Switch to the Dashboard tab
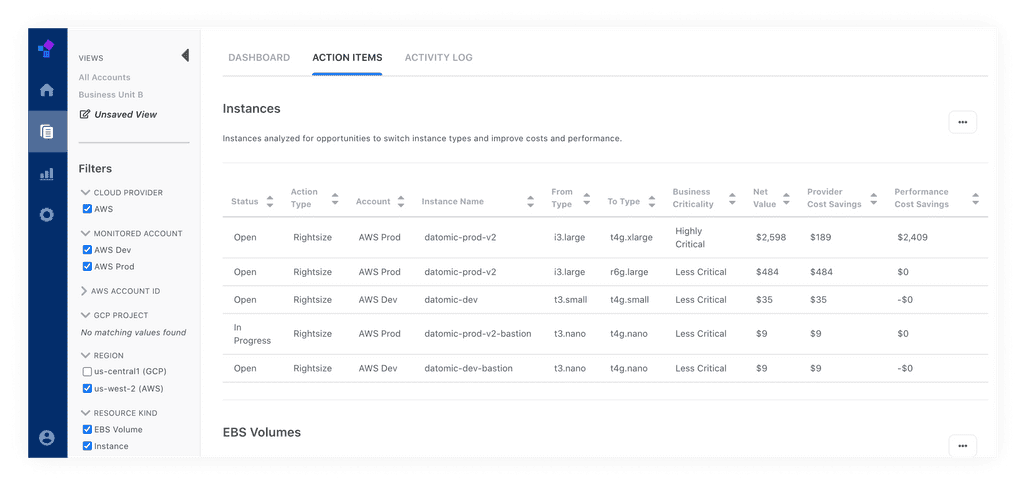The width and height of the screenshot is (1024, 486). (259, 58)
